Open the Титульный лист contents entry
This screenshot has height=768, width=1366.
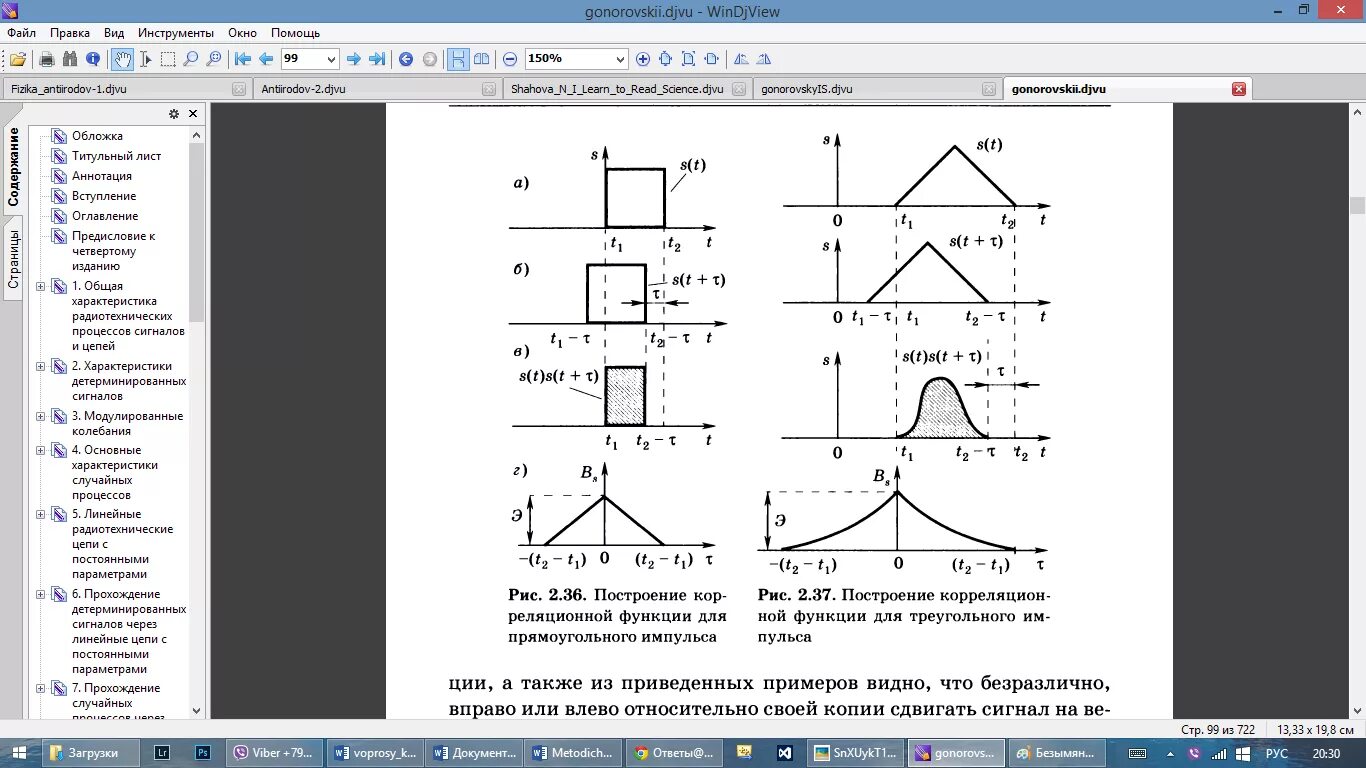[116, 156]
